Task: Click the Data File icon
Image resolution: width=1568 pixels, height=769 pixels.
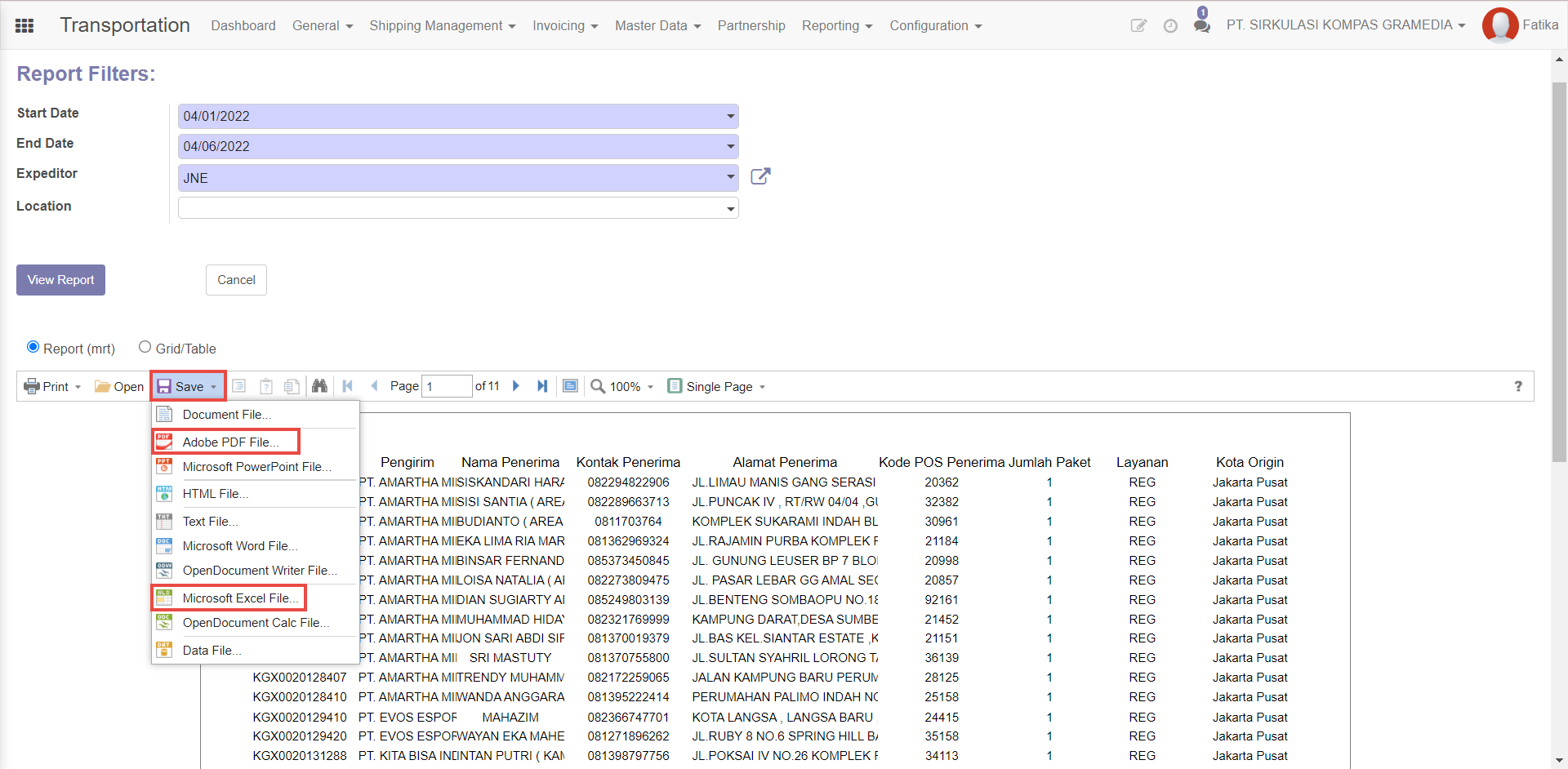Action: (164, 650)
